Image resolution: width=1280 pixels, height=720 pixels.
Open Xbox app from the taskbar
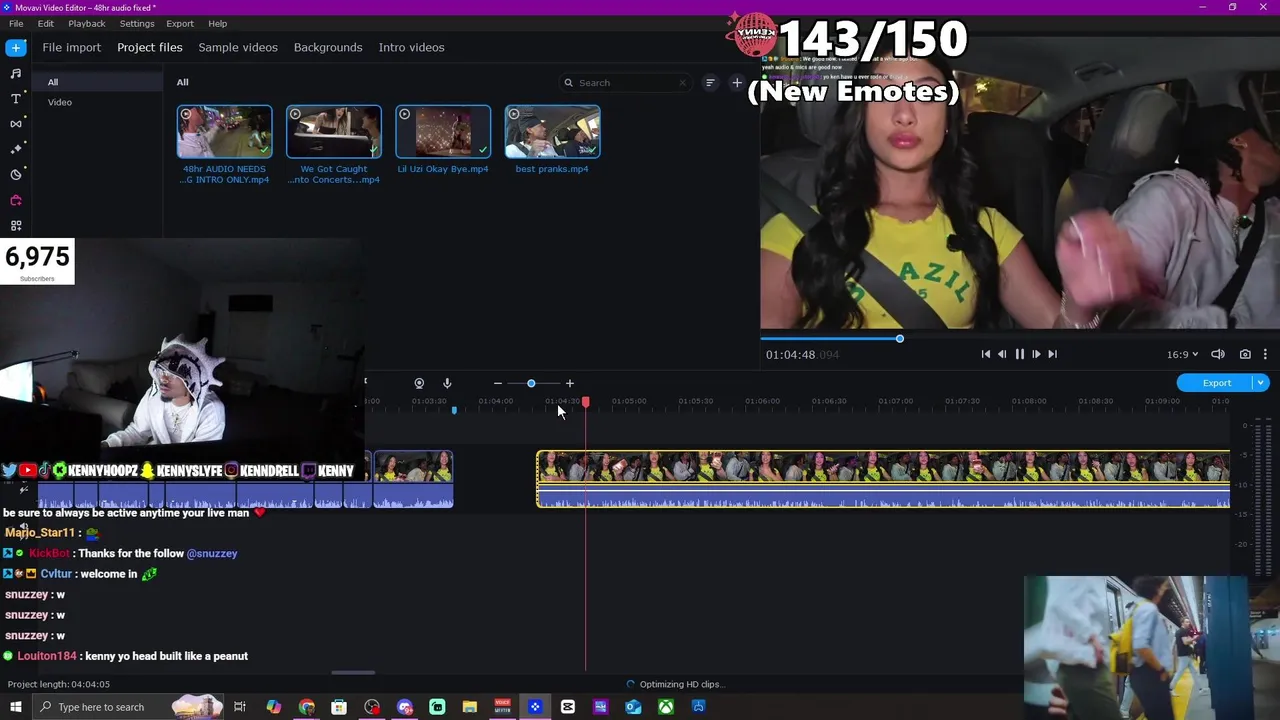click(x=665, y=707)
